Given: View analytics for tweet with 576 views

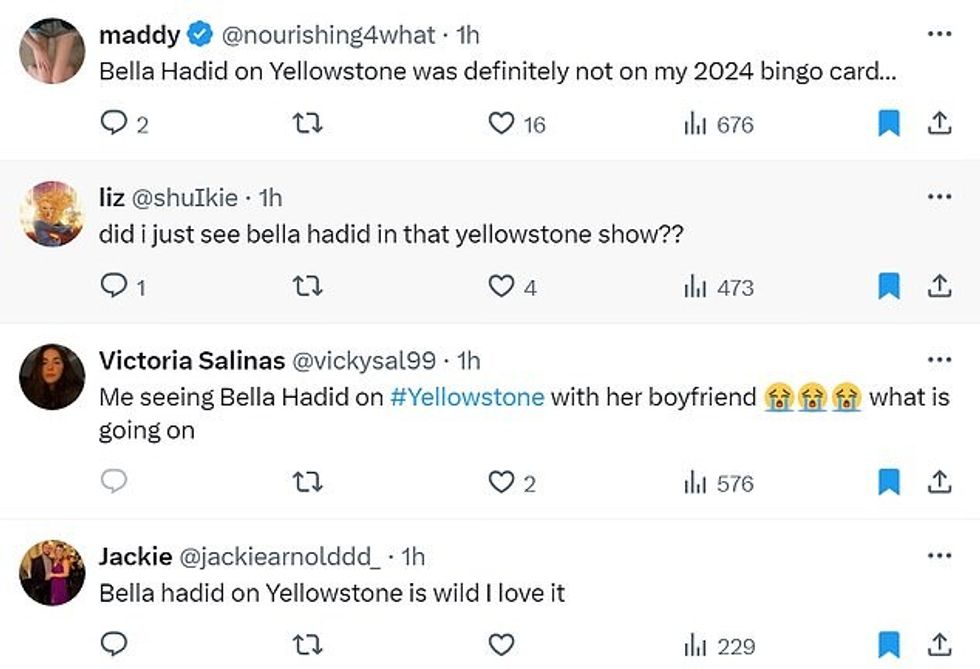Looking at the screenshot, I should [717, 483].
